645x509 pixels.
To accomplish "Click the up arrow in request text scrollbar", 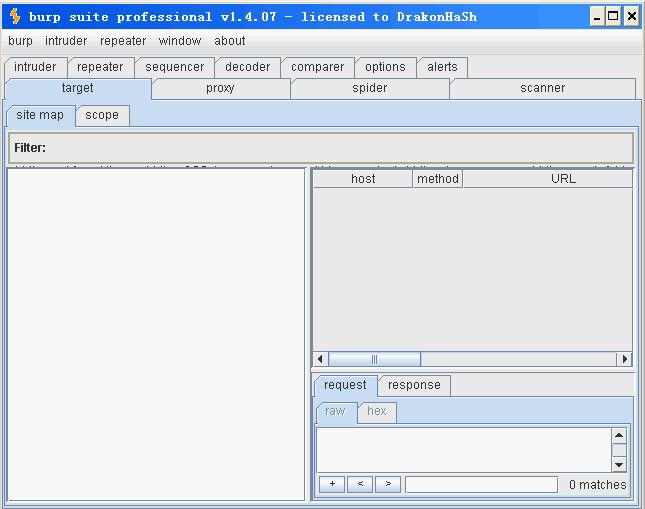I will click(x=619, y=435).
